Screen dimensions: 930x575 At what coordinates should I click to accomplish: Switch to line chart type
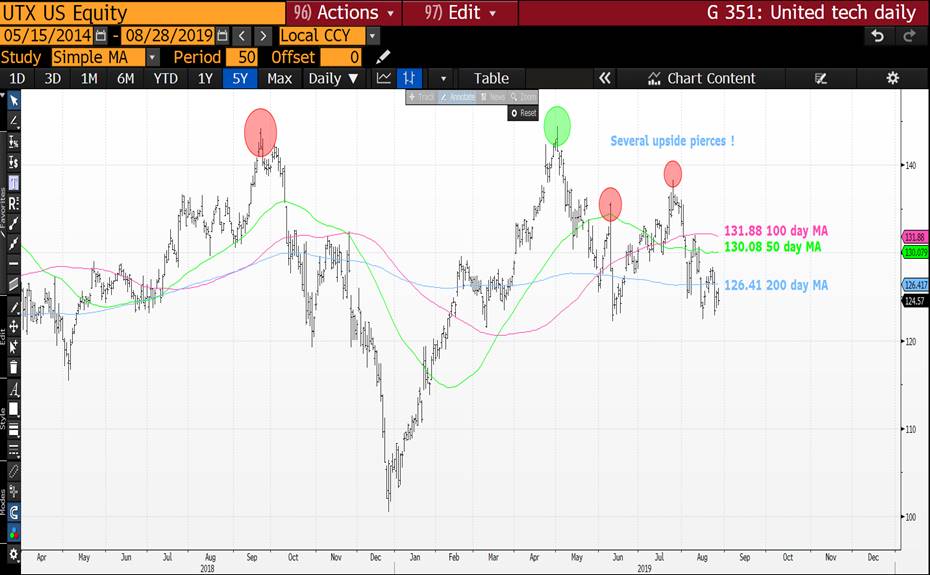click(384, 78)
